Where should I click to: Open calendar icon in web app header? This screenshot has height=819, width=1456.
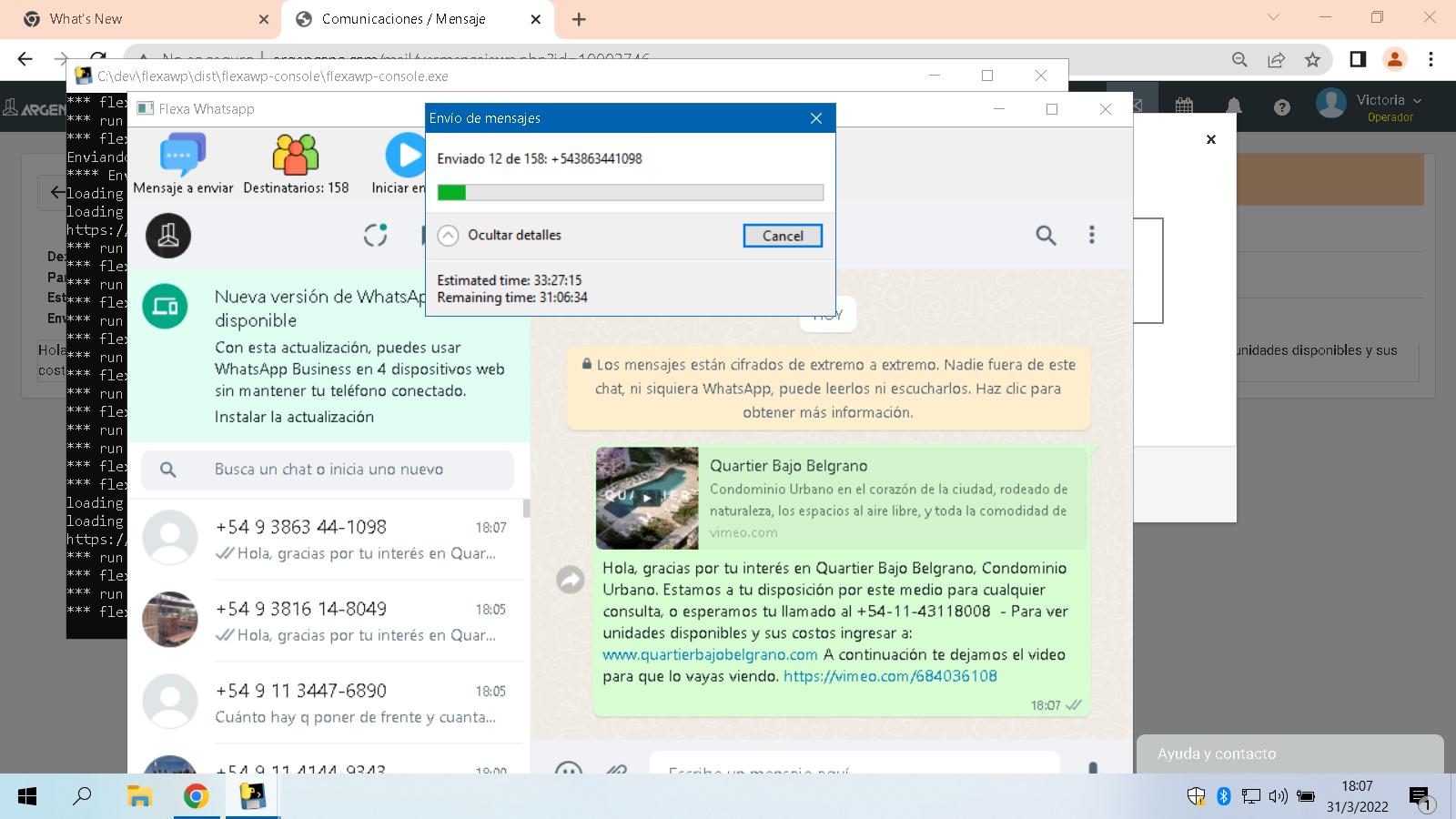coord(1184,106)
